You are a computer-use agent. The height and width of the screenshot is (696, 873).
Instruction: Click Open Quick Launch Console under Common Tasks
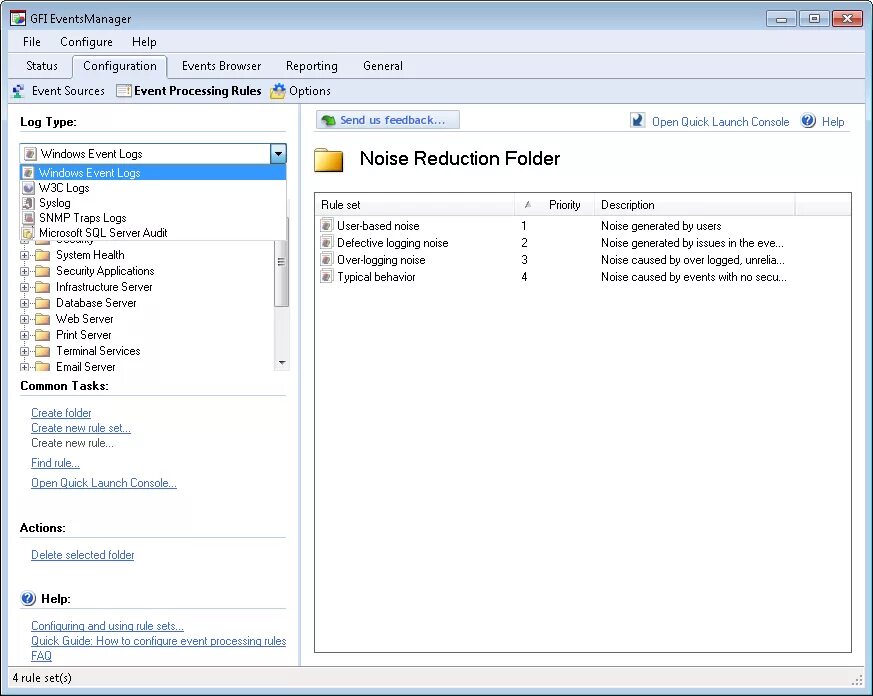(x=104, y=483)
